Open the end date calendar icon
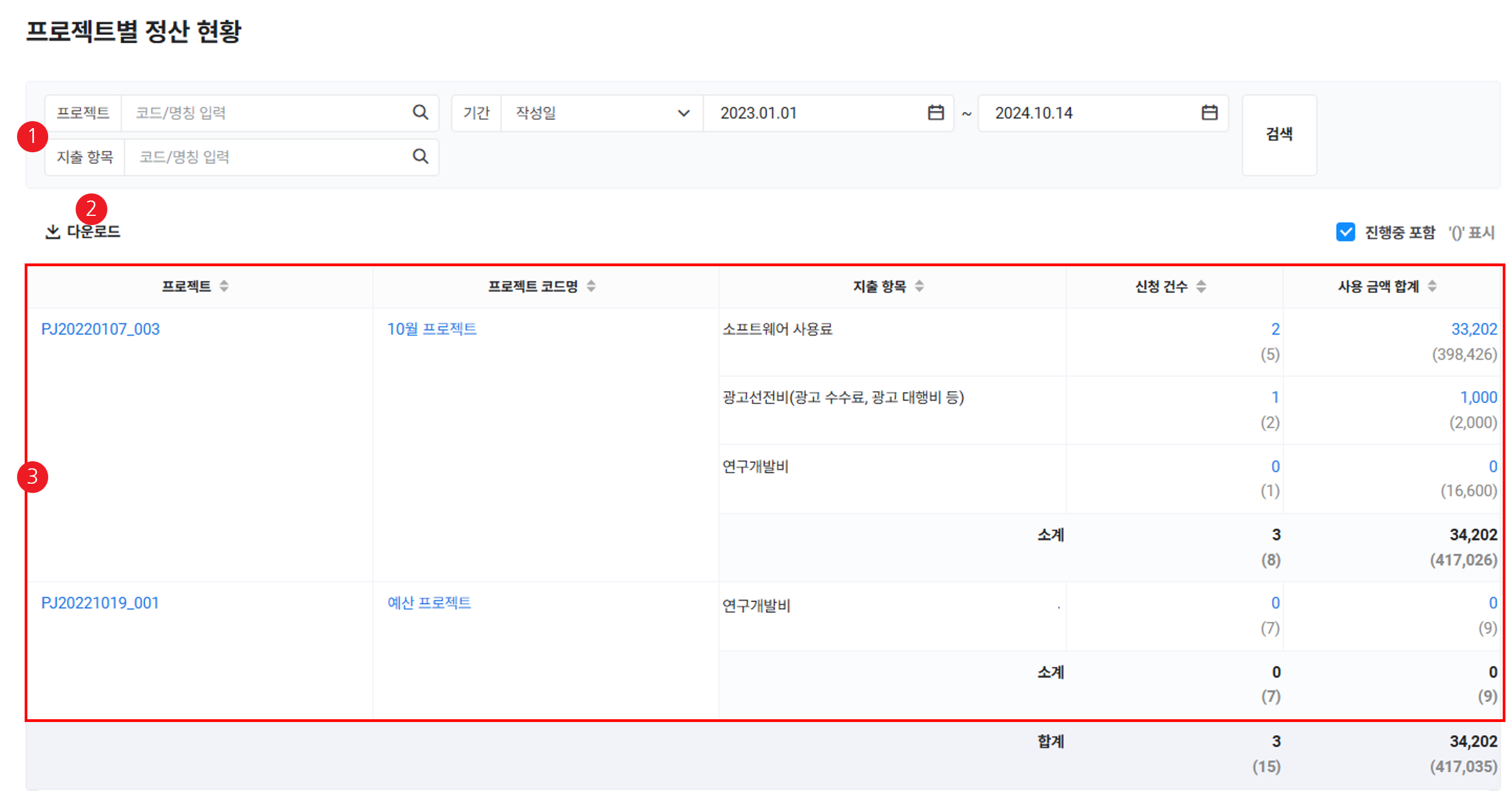Image resolution: width=1512 pixels, height=791 pixels. coord(1209,112)
